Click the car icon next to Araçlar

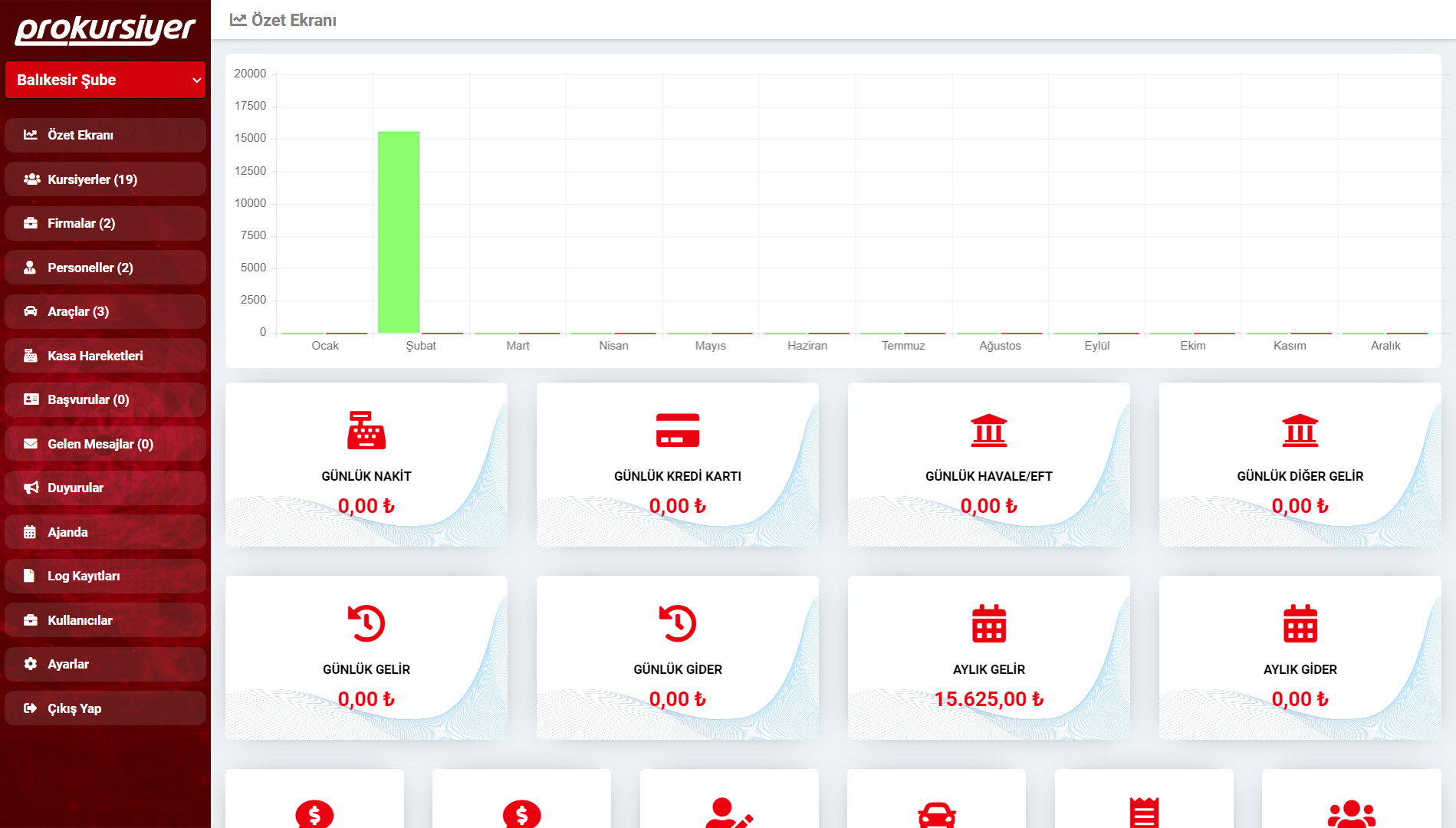31,311
